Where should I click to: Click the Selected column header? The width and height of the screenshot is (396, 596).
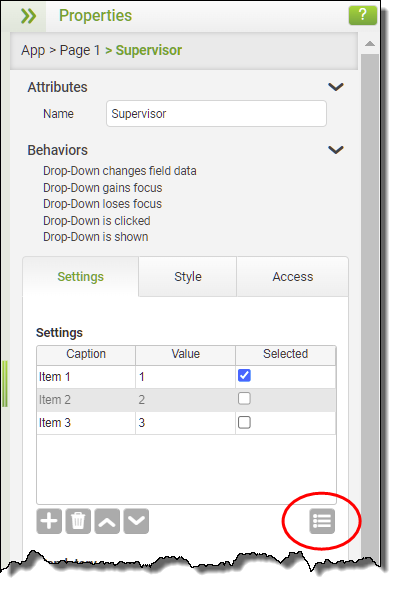pyautogui.click(x=285, y=354)
